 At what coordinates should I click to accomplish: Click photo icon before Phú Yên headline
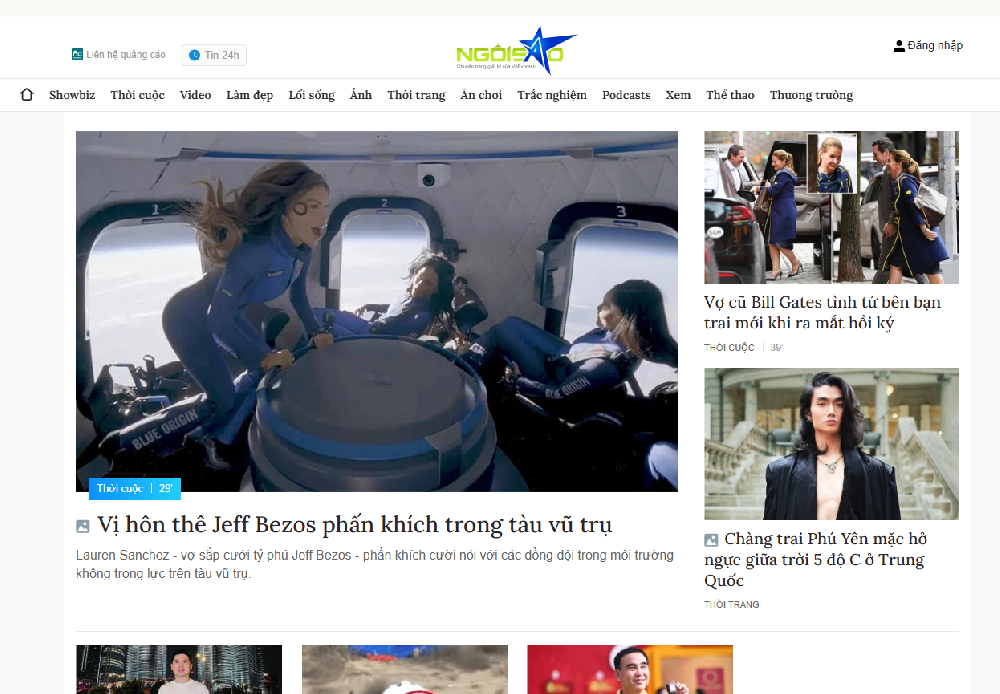click(711, 540)
